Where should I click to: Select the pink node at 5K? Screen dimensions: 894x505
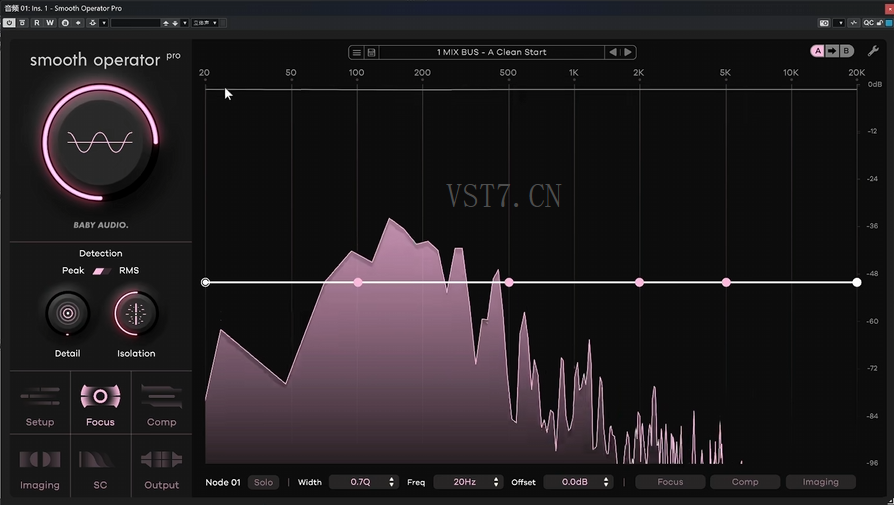click(x=726, y=282)
